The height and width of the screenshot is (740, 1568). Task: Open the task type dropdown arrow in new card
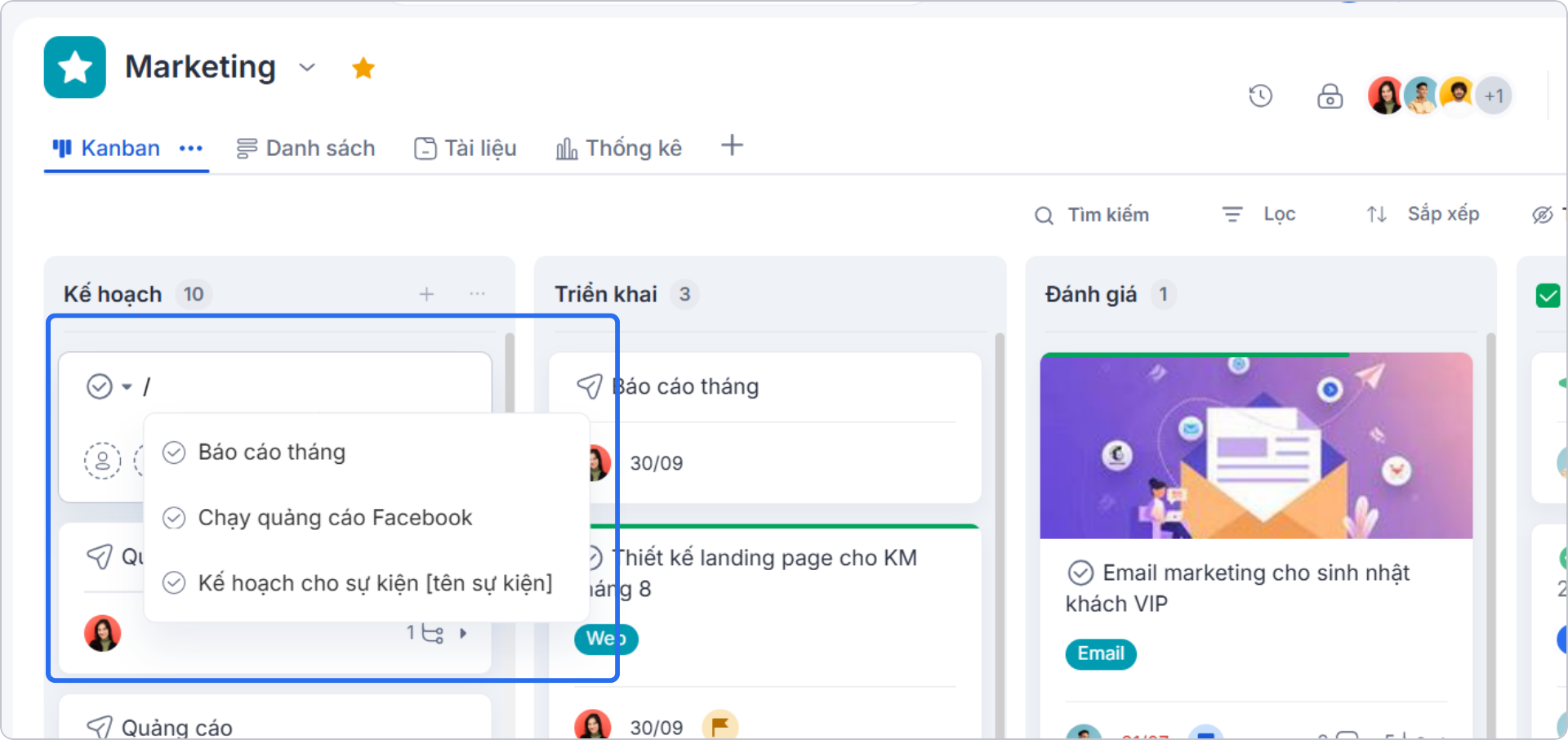[127, 386]
